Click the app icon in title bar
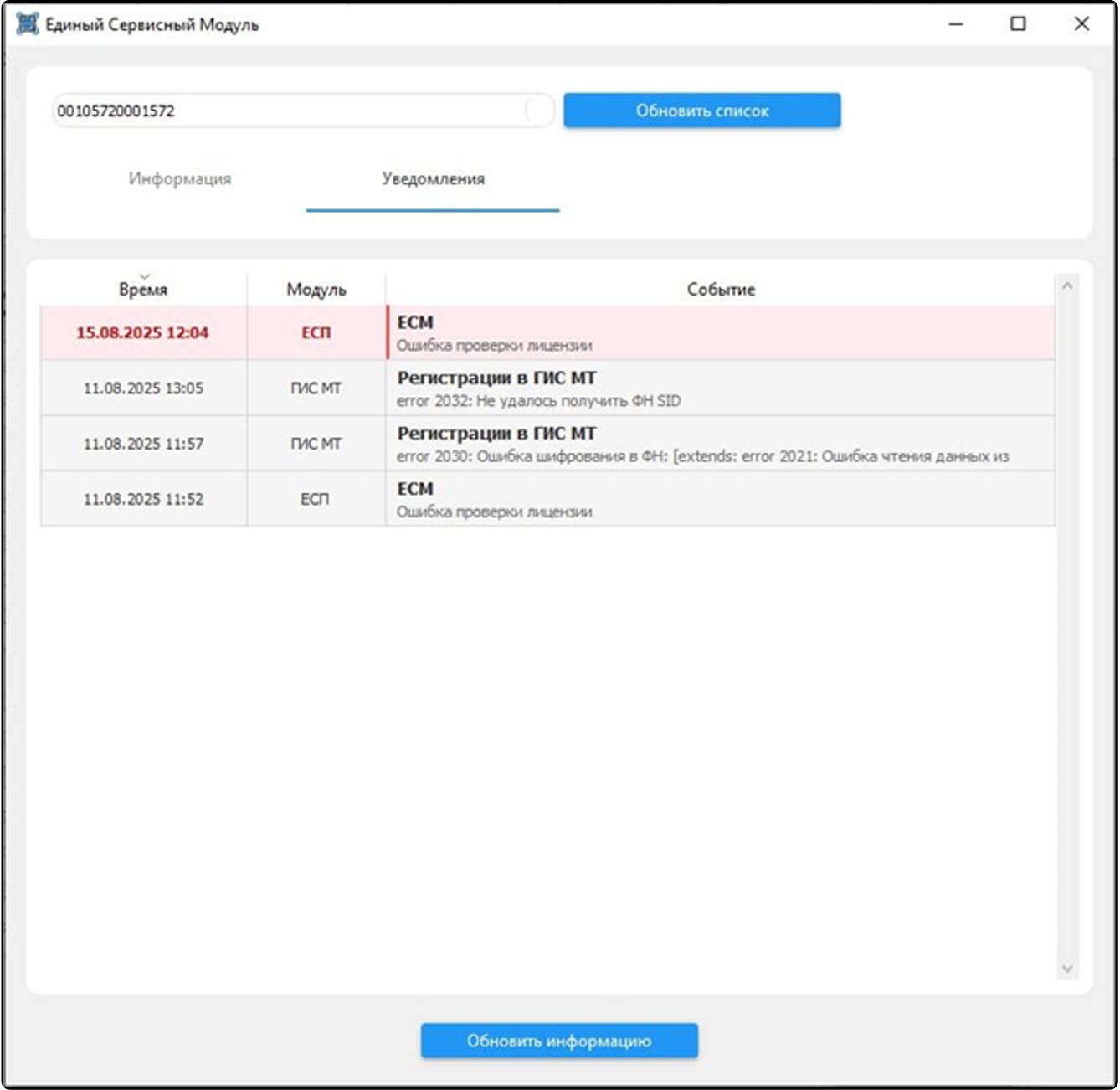The height and width of the screenshot is (1090, 1120). (28, 24)
